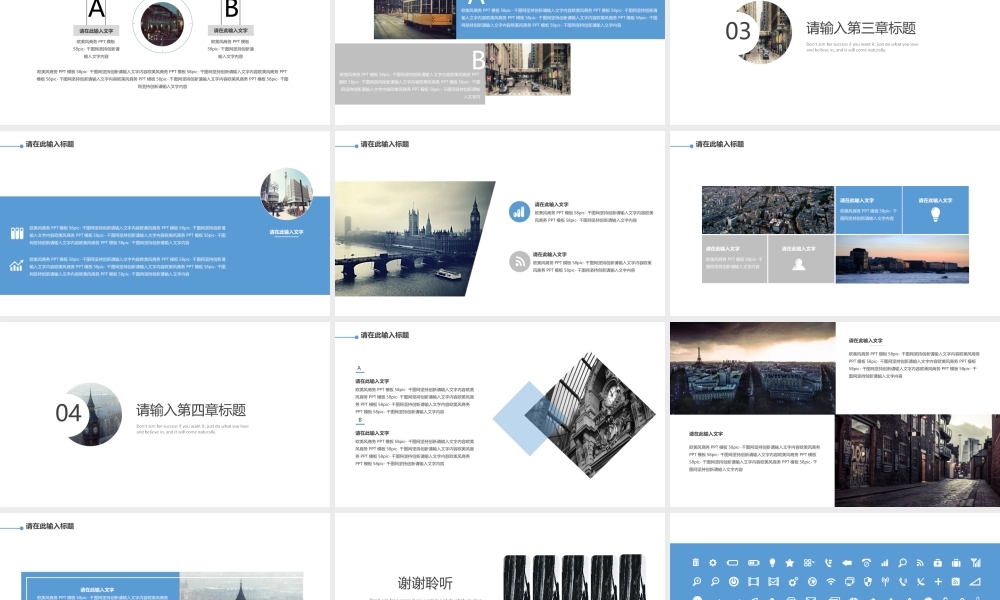
Task: Click the title text 请输入第三章标题
Action: (x=861, y=28)
